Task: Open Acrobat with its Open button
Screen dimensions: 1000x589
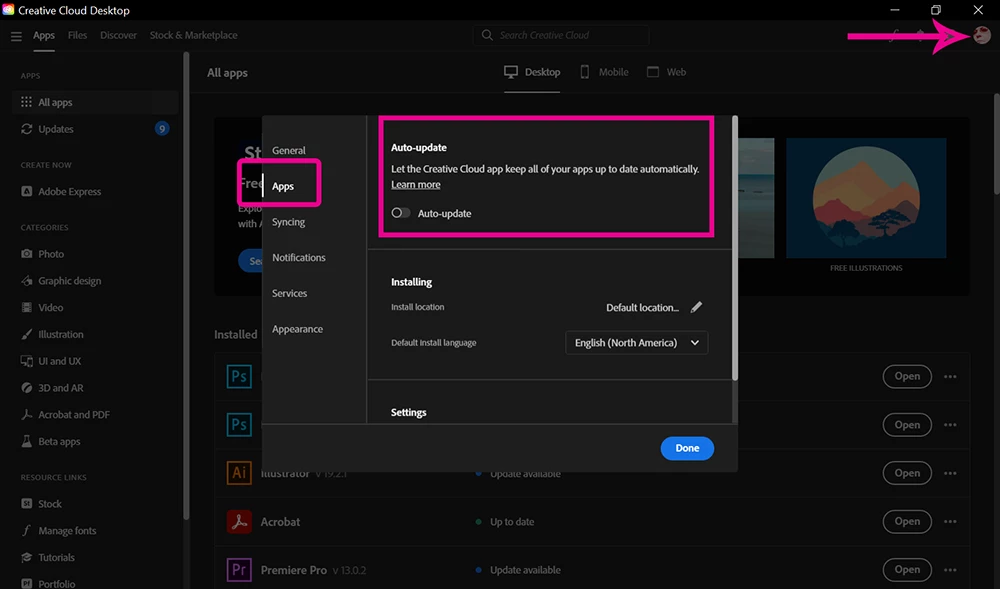Action: point(907,521)
